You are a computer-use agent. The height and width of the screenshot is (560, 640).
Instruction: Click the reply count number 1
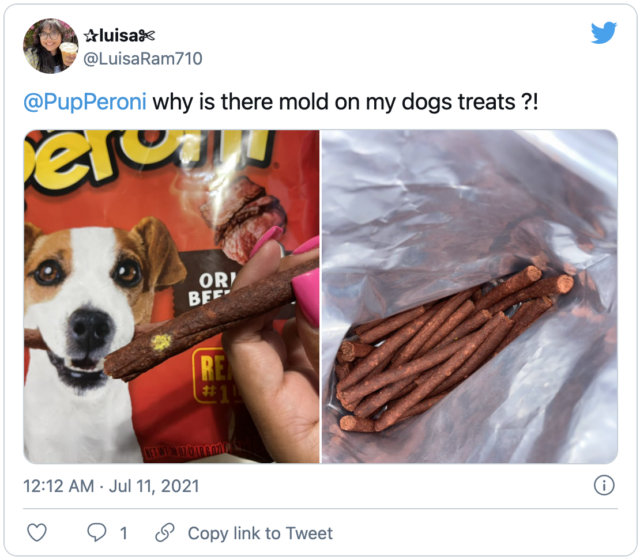[x=124, y=533]
